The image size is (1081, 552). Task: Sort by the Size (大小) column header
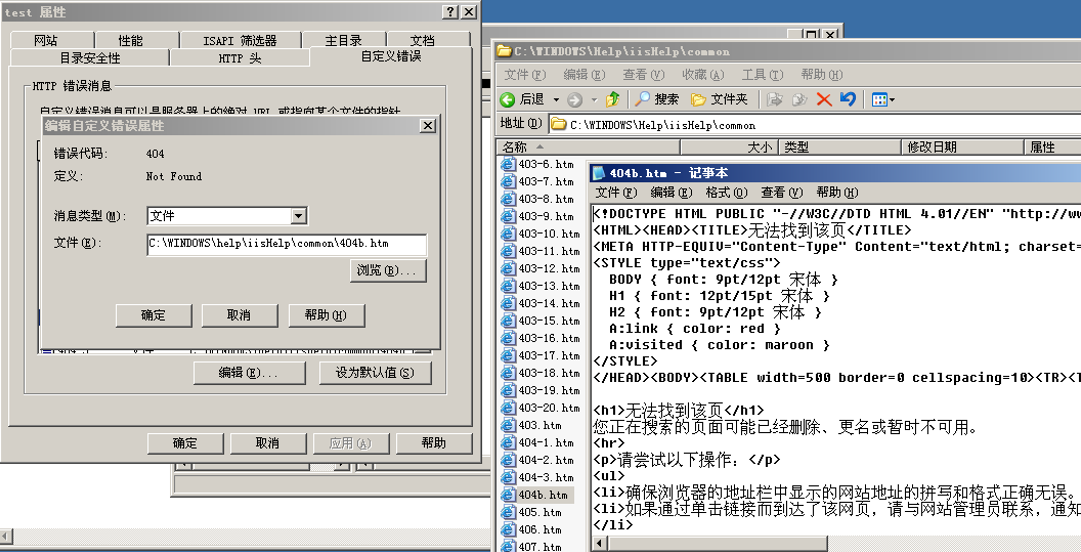(x=729, y=147)
